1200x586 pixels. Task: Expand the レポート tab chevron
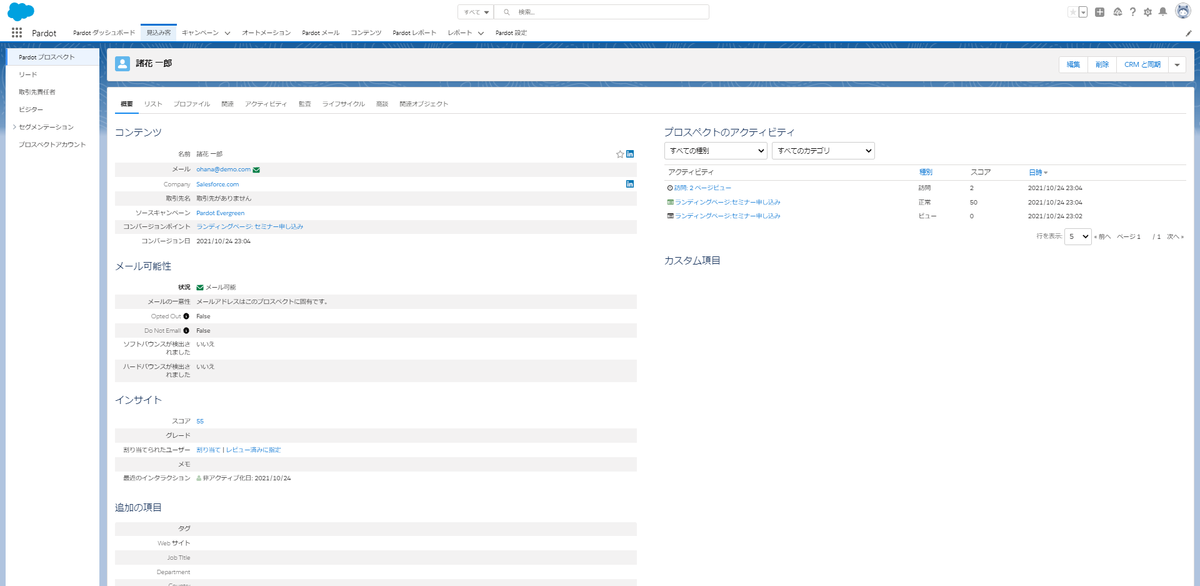coord(481,33)
